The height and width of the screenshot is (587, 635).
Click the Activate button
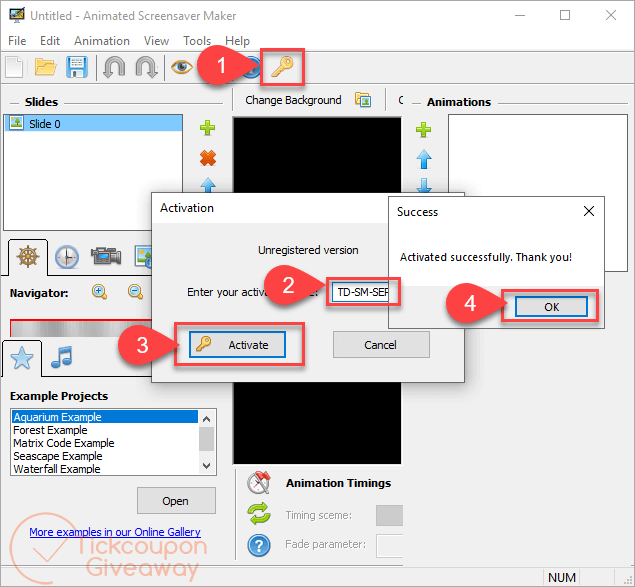coord(237,345)
